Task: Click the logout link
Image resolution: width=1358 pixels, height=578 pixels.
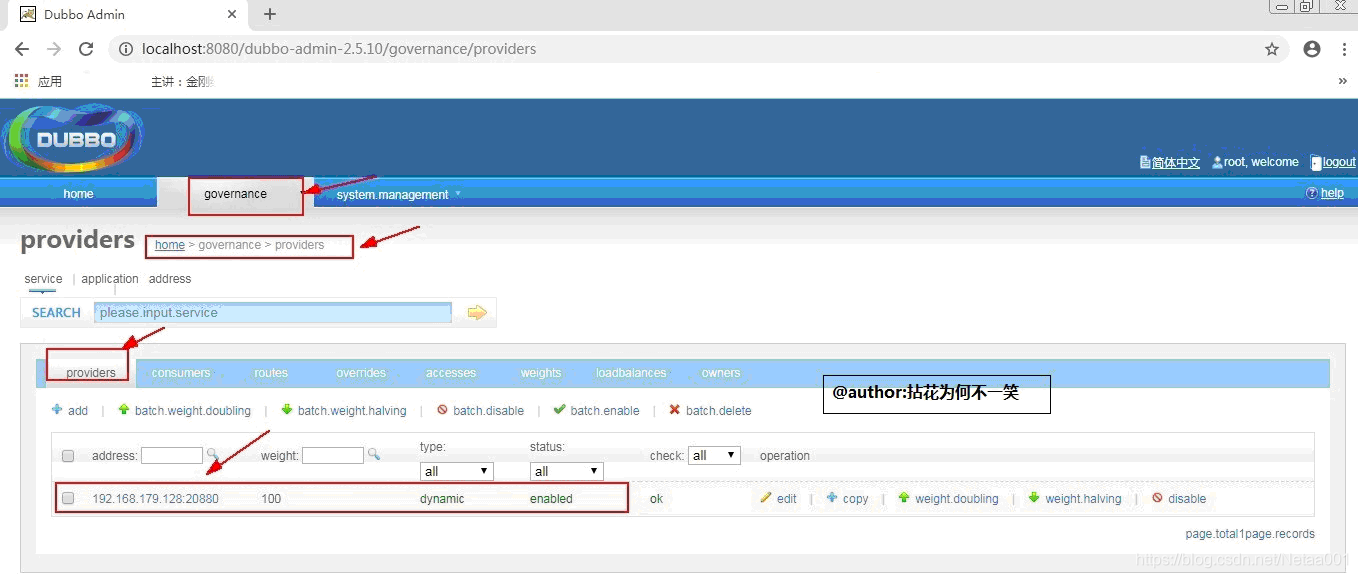Action: [1339, 163]
